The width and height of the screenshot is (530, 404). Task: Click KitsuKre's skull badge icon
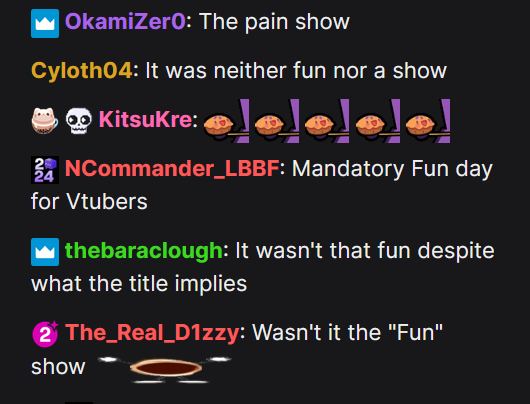point(78,120)
